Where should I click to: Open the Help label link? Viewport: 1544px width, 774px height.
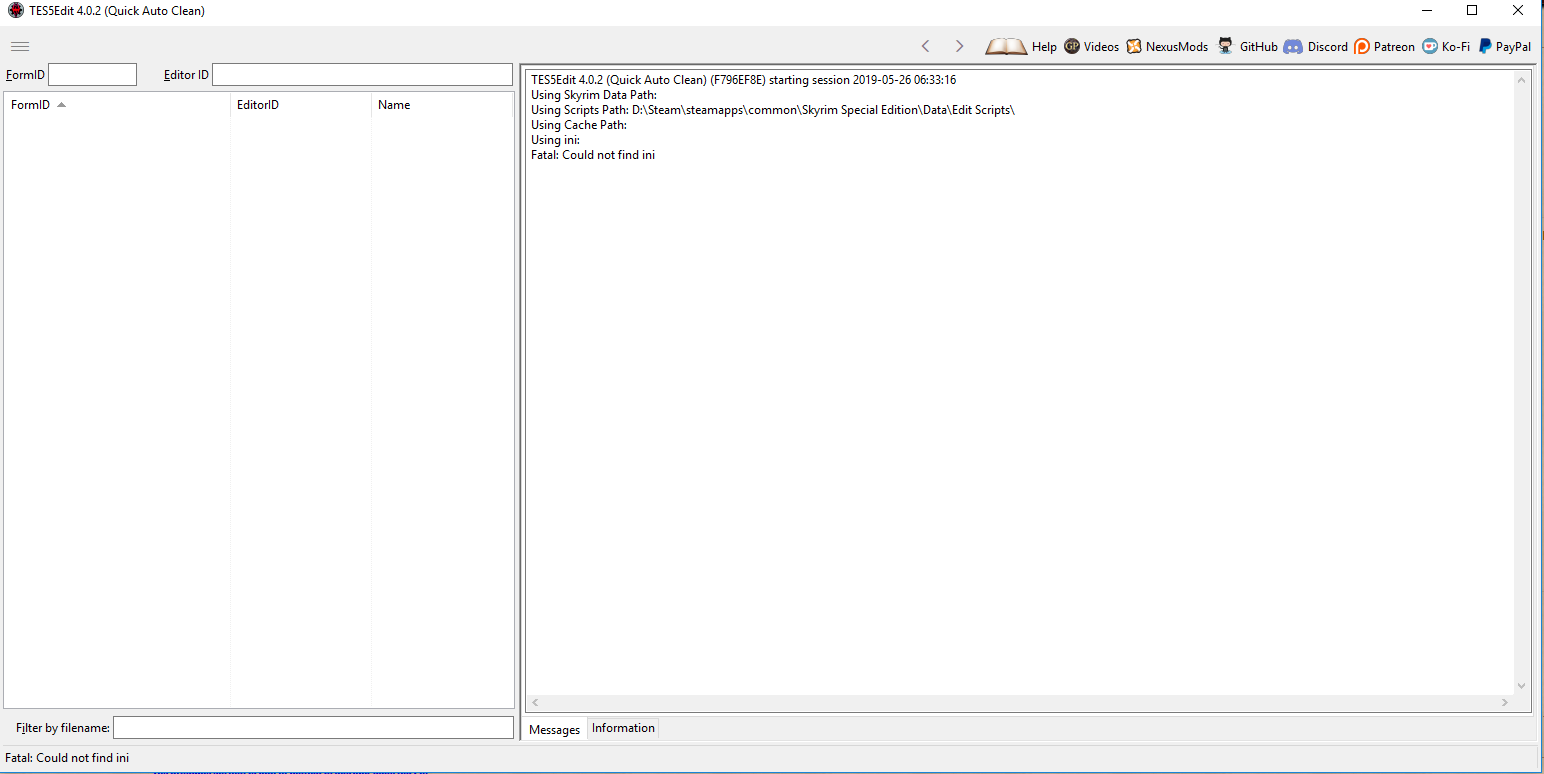tap(1044, 47)
